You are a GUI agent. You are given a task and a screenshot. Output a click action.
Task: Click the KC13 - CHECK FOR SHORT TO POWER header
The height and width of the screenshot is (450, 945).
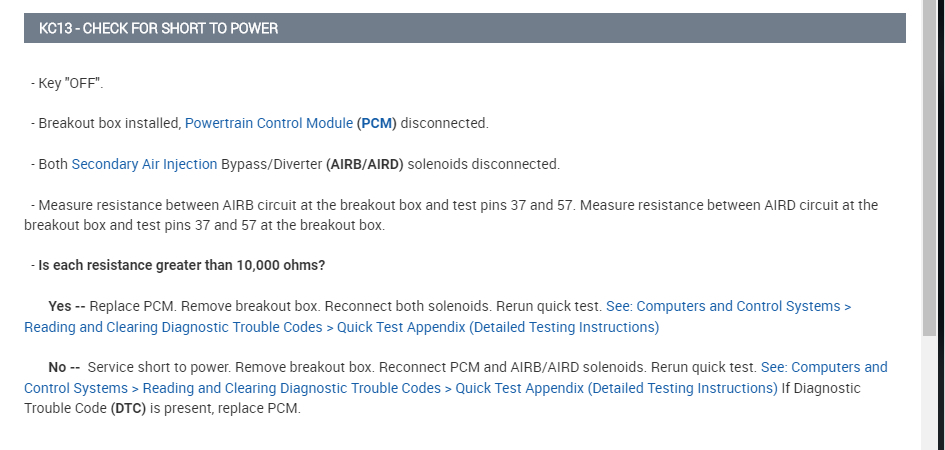[159, 29]
